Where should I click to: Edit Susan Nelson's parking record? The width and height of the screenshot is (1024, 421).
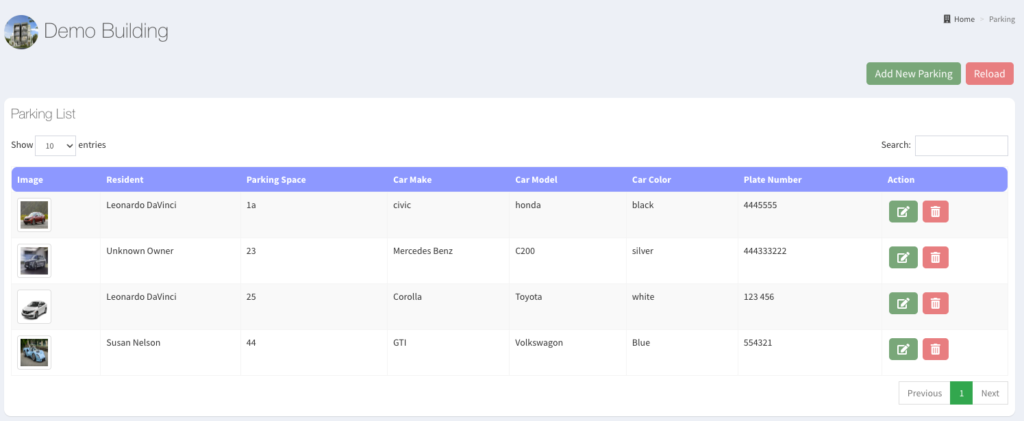[902, 349]
